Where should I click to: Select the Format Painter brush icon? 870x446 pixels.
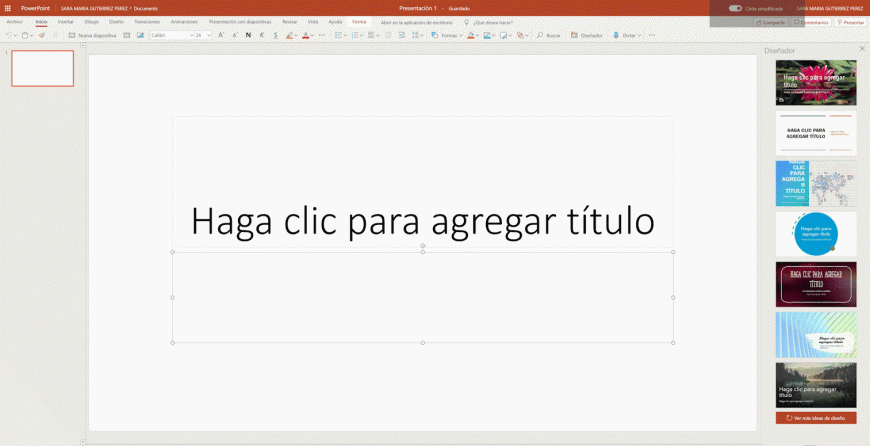41,36
